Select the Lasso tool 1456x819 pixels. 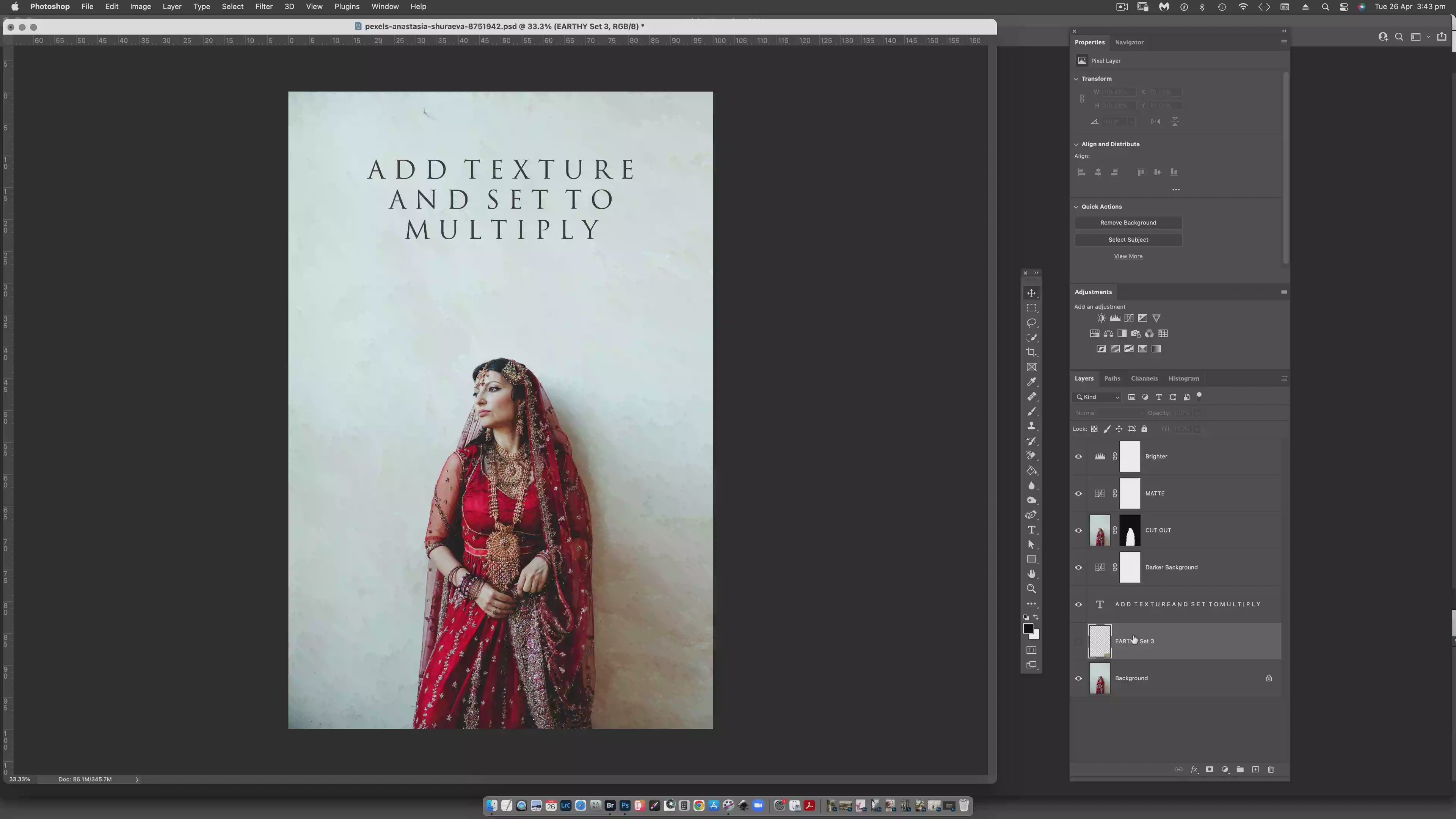1031,323
